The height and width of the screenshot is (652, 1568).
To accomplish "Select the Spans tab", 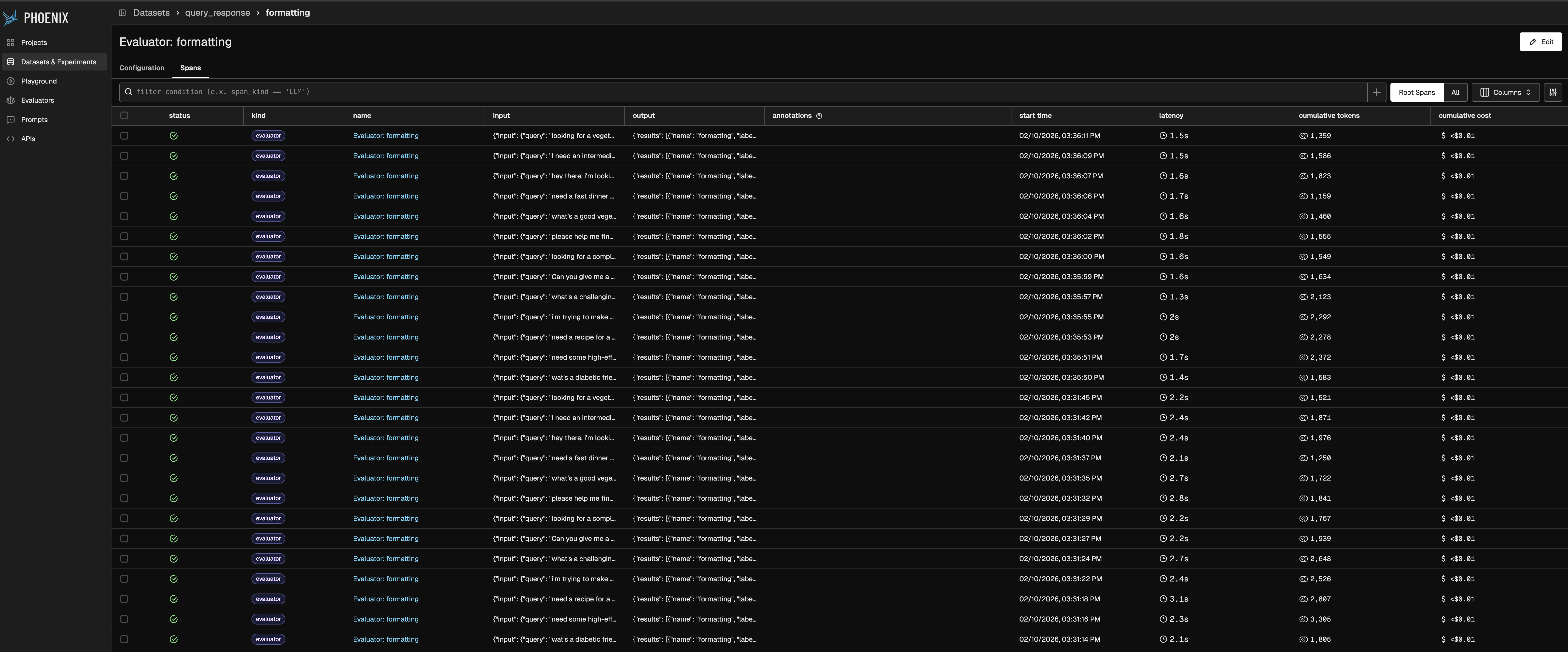I will (191, 68).
